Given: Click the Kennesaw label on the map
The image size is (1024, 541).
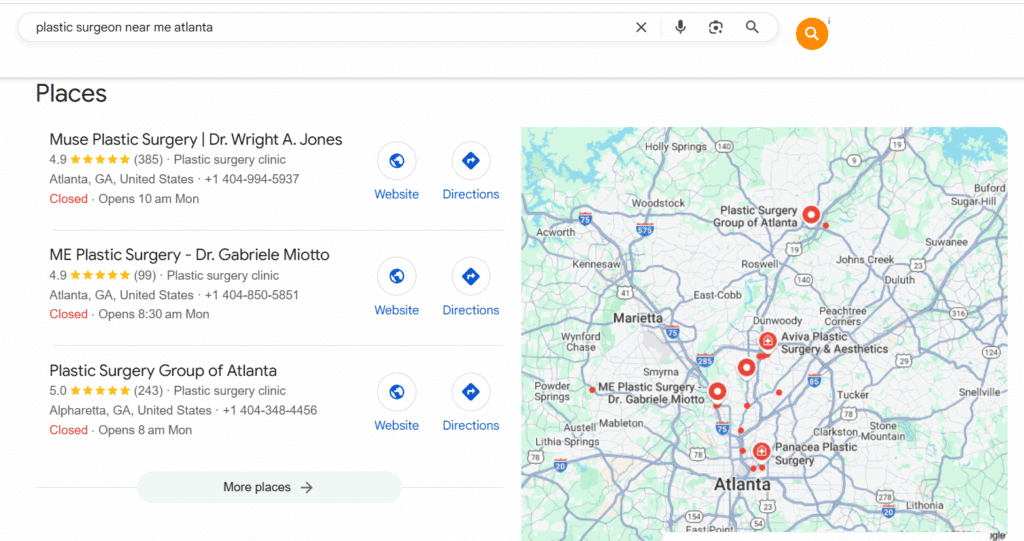Looking at the screenshot, I should point(596,264).
